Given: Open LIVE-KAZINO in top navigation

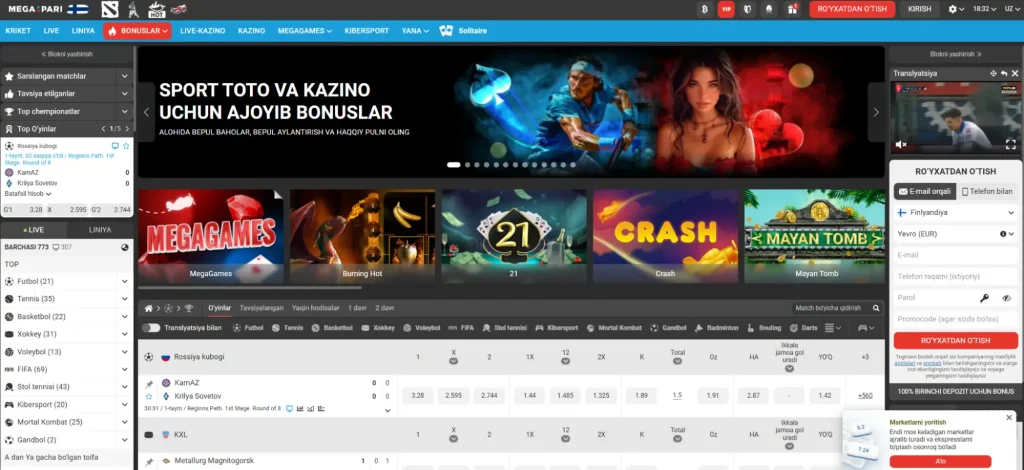Looking at the screenshot, I should pyautogui.click(x=202, y=31).
